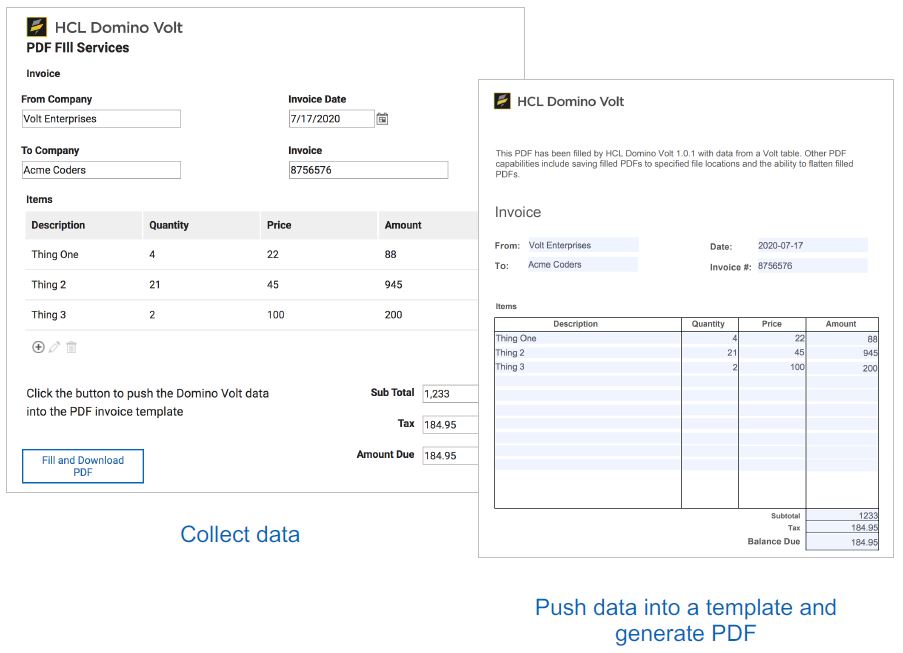This screenshot has height=653, width=903.
Task: Click quantity 21 in the form's Thing 2 row
Action: (x=155, y=284)
